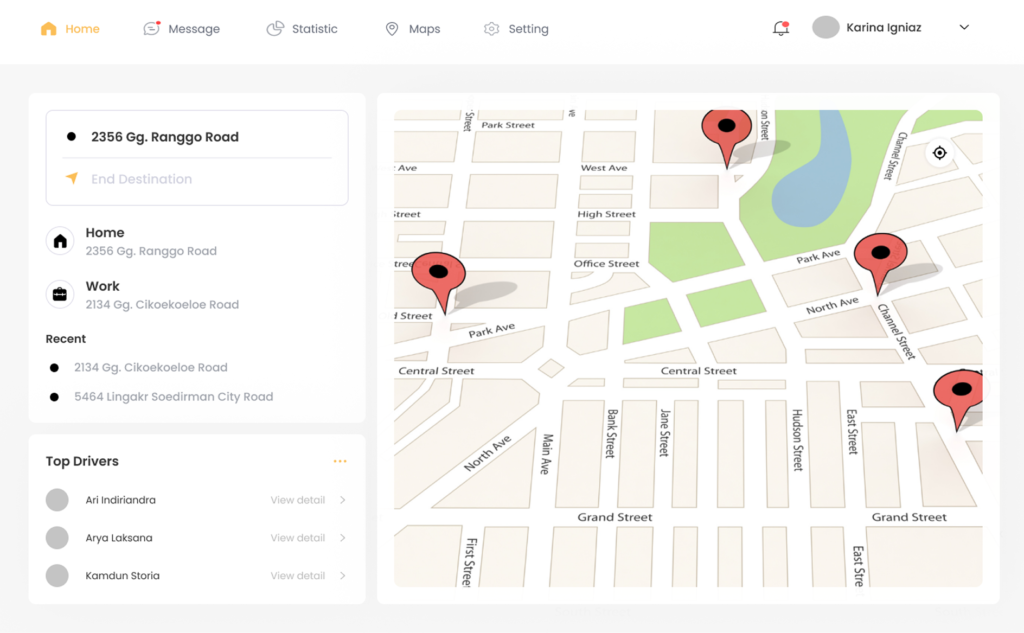Open the Message tab

[x=182, y=29]
